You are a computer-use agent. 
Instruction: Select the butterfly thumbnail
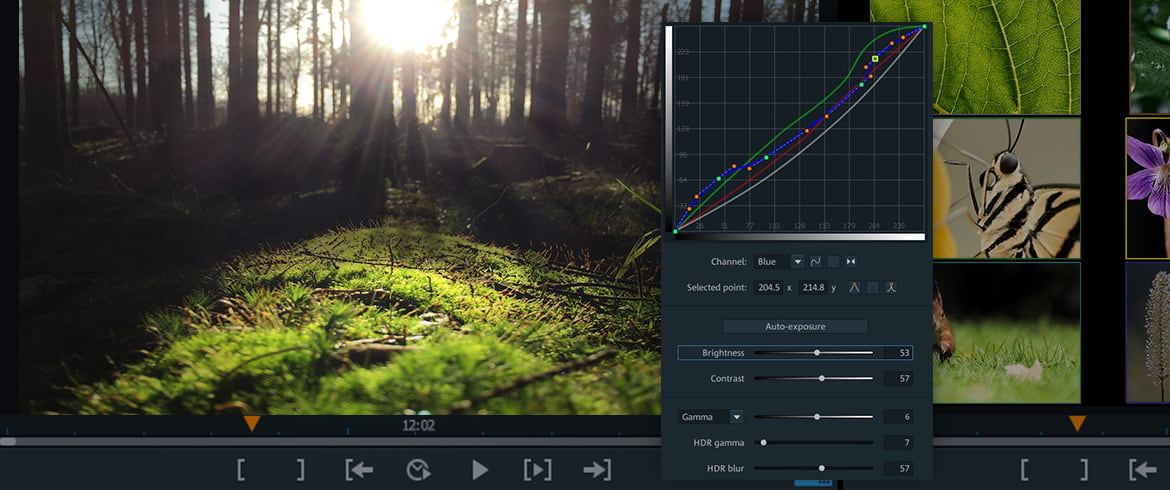tap(1006, 188)
